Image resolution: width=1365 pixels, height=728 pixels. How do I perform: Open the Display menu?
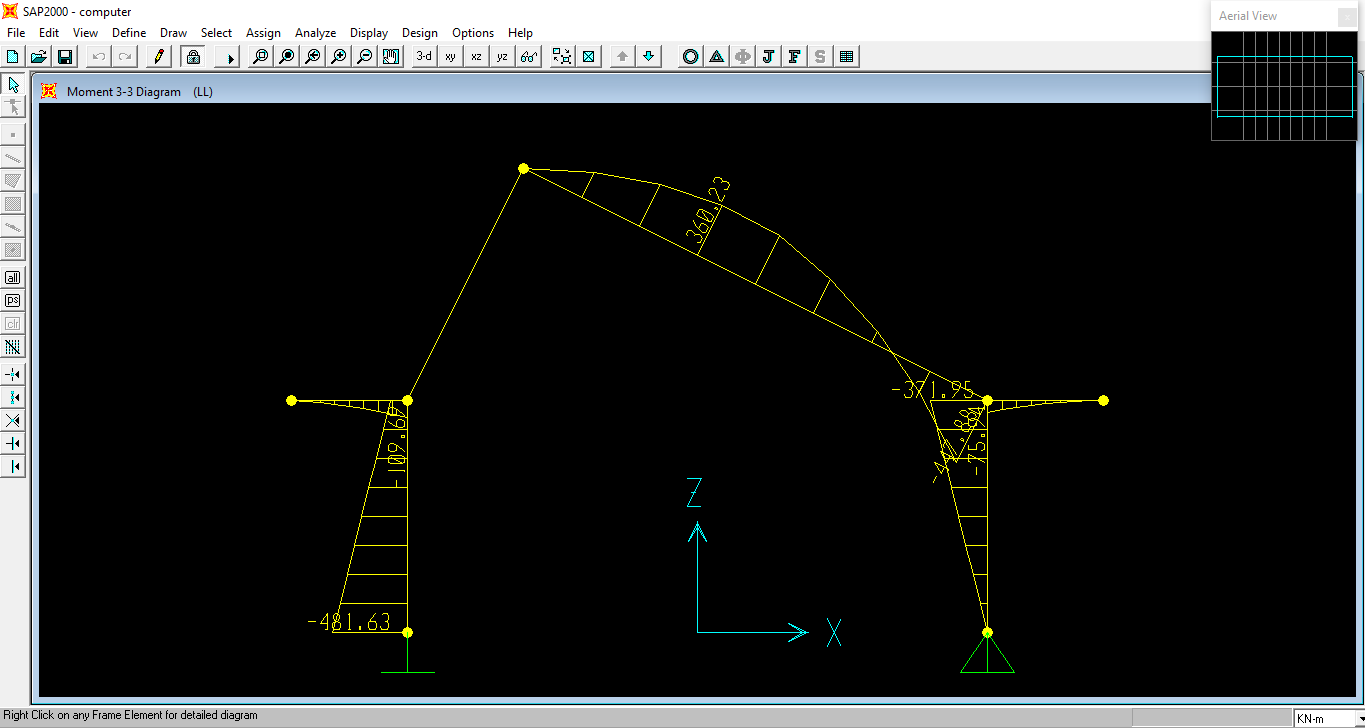pyautogui.click(x=368, y=32)
